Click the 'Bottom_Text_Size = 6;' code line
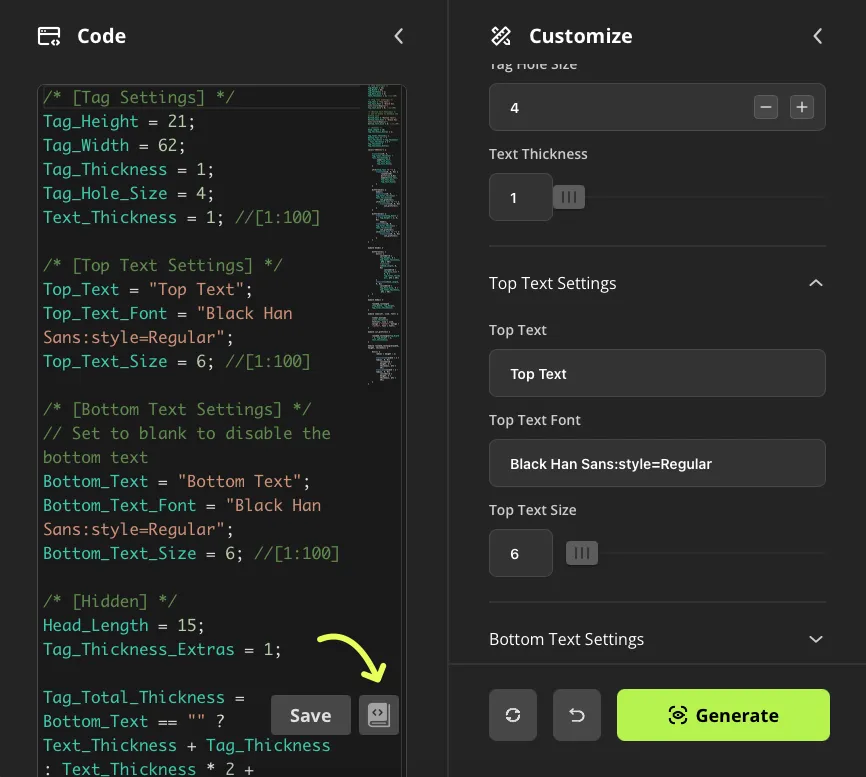Screen dimensions: 866x777 tap(142, 554)
